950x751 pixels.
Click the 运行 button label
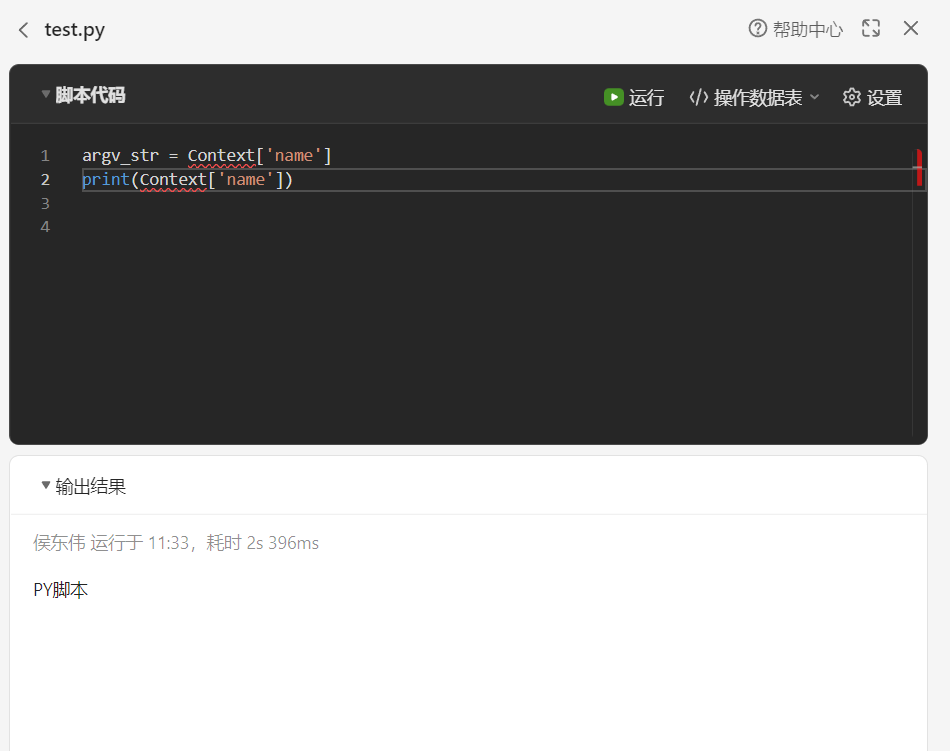tap(646, 98)
